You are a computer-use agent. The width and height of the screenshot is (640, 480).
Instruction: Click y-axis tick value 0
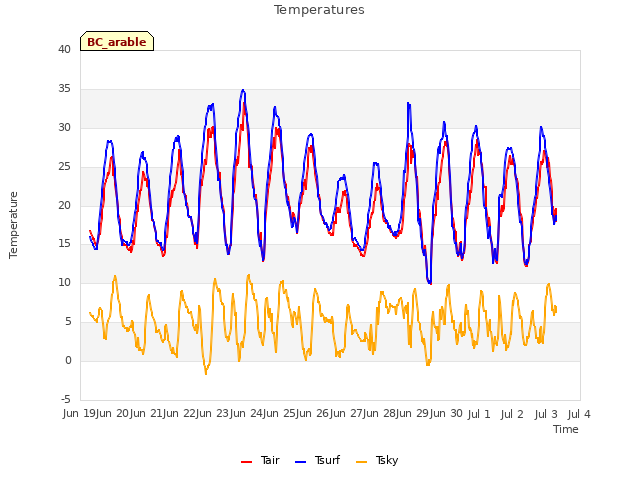pos(68,360)
